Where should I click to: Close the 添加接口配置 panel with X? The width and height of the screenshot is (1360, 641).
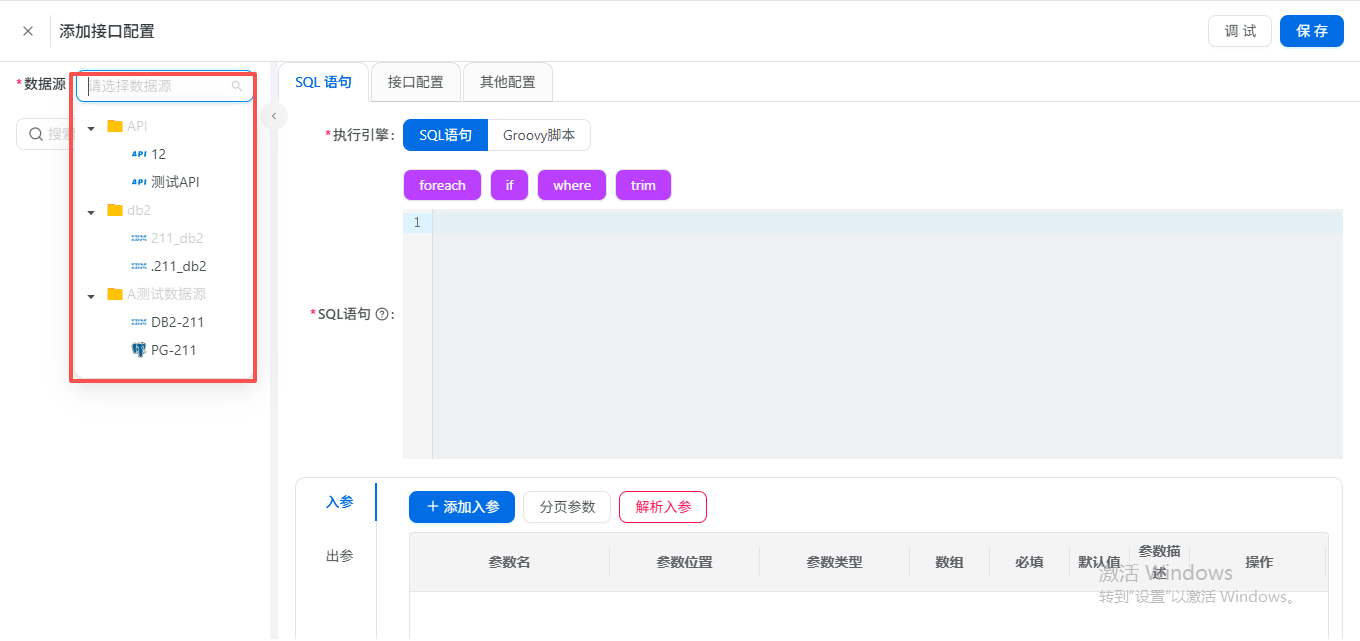28,31
